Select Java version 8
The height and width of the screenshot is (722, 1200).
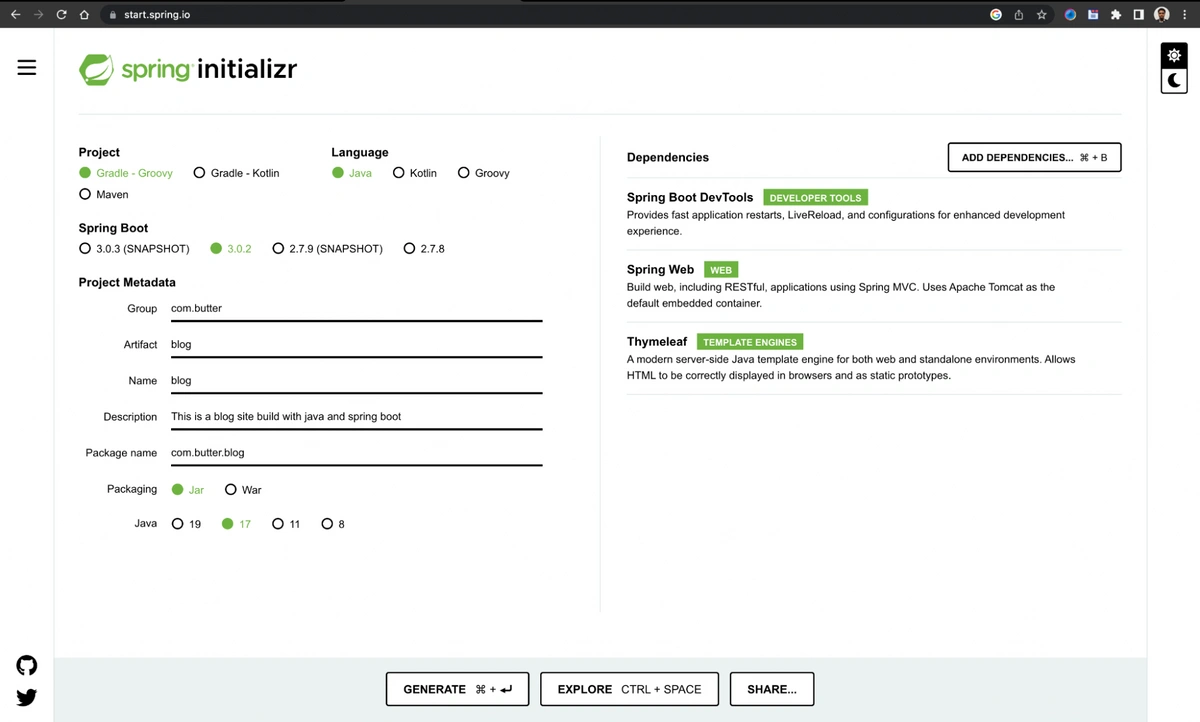[x=333, y=524]
